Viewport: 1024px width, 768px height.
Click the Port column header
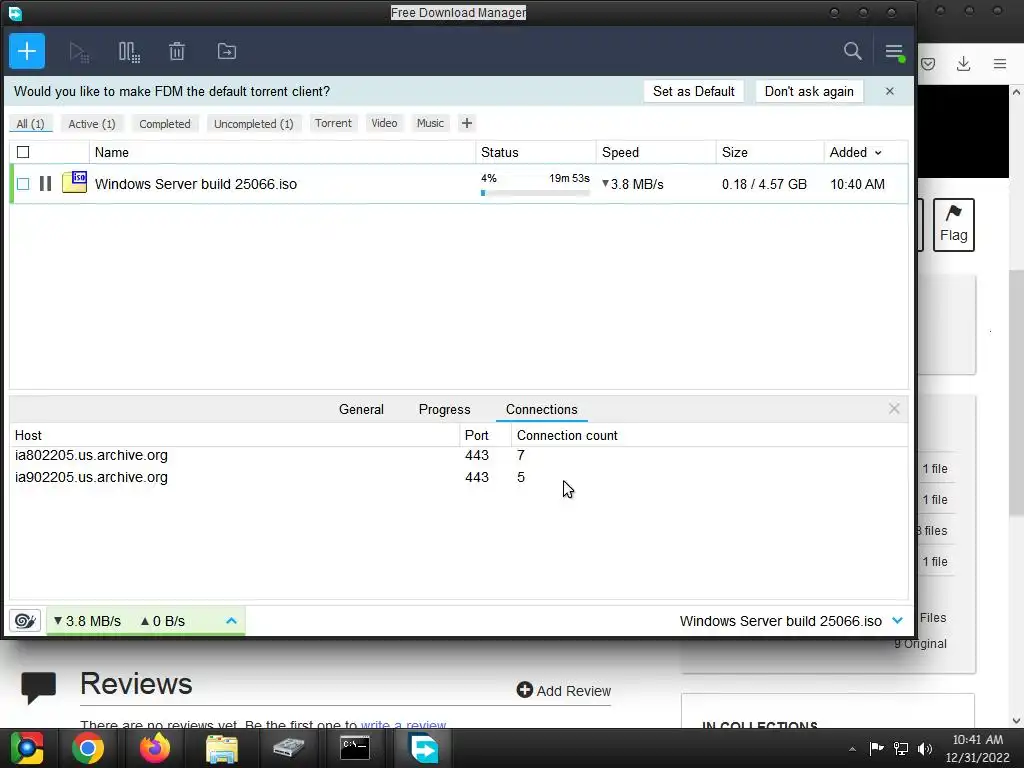[x=485, y=435]
